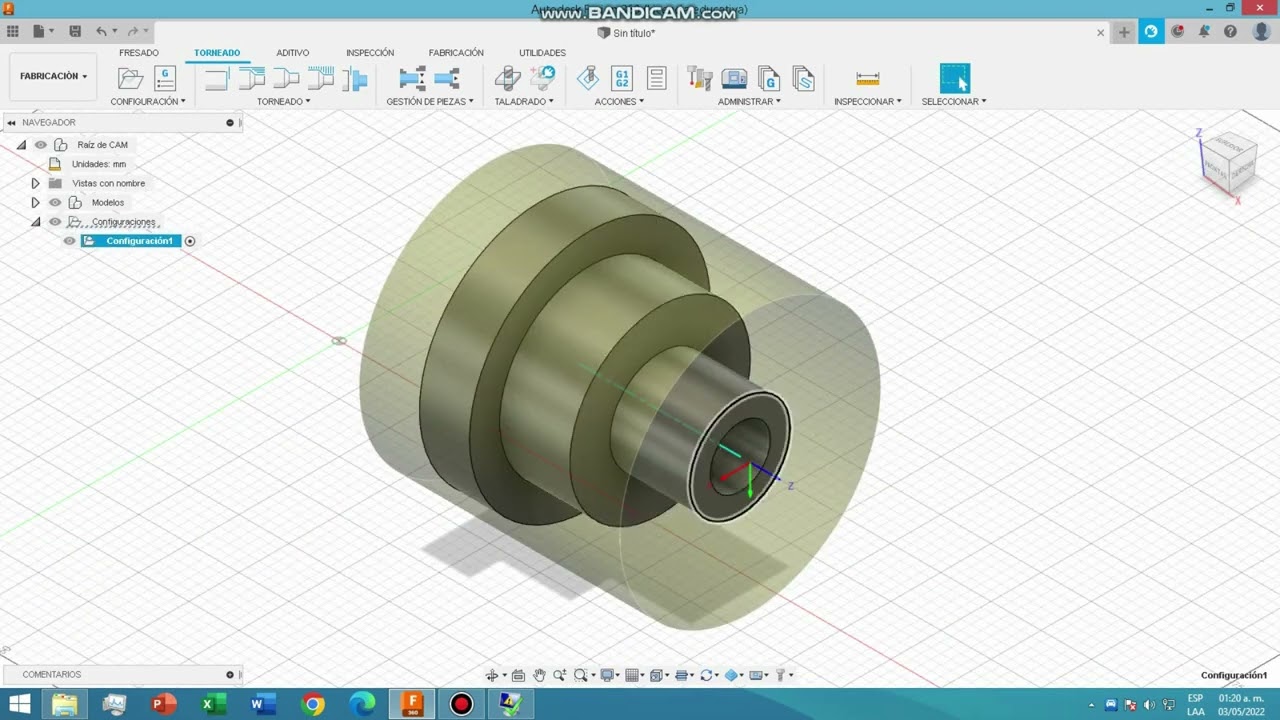Switch to the INSPECCIÓN tab

pos(370,53)
